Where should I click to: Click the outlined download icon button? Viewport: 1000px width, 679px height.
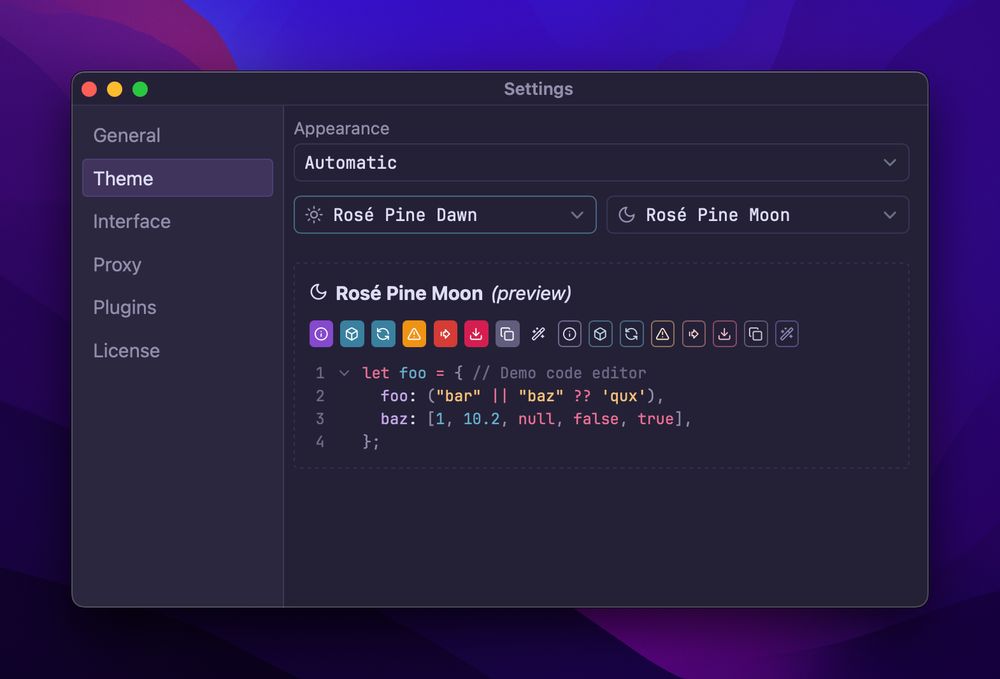[724, 334]
